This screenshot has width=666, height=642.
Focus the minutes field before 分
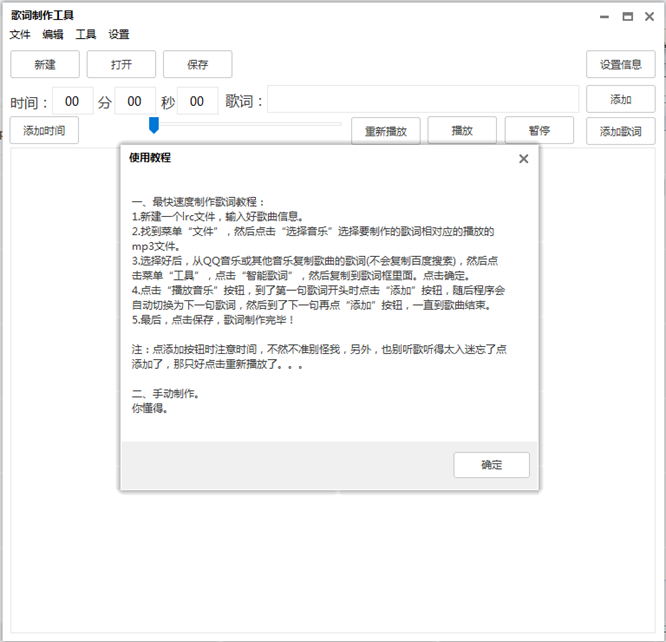click(72, 101)
